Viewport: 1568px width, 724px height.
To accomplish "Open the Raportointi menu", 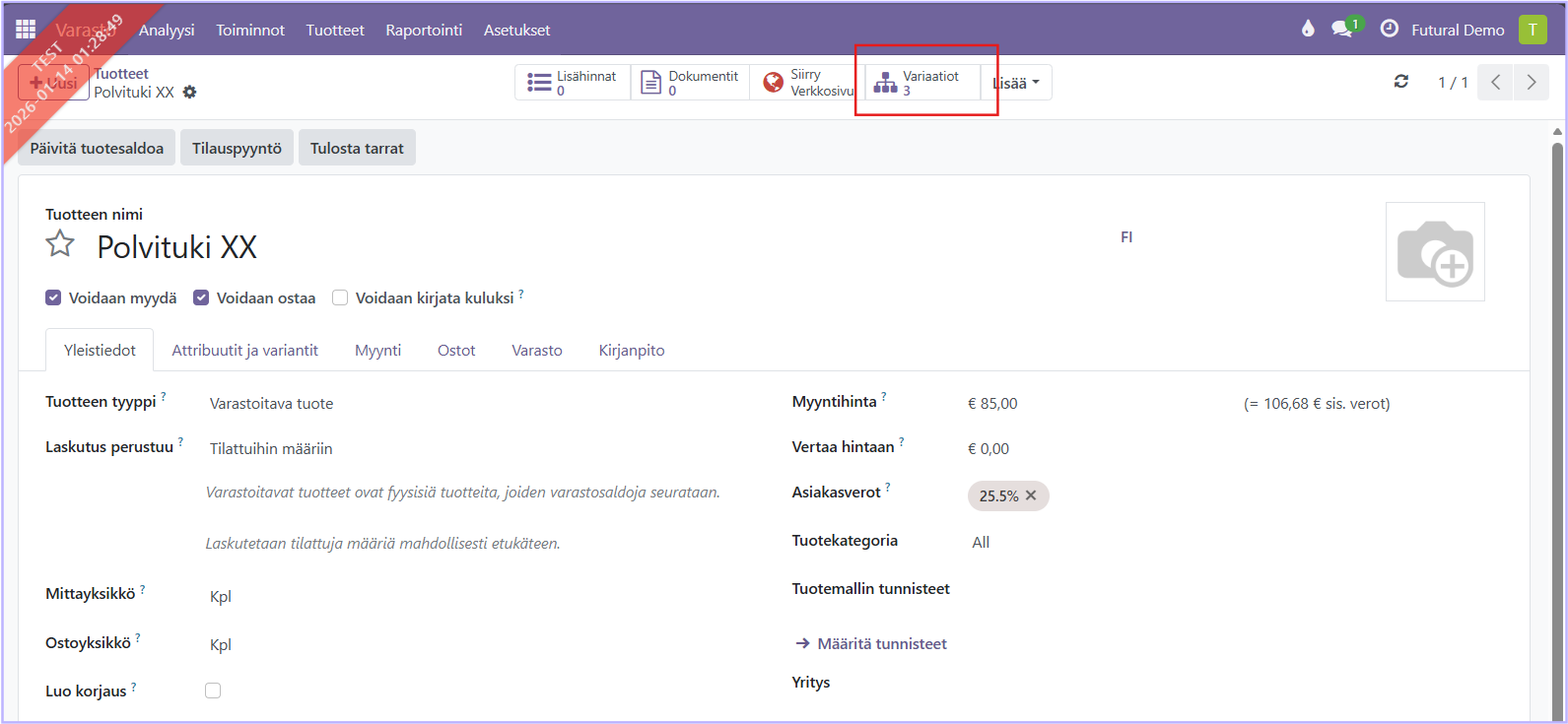I will pos(424,30).
